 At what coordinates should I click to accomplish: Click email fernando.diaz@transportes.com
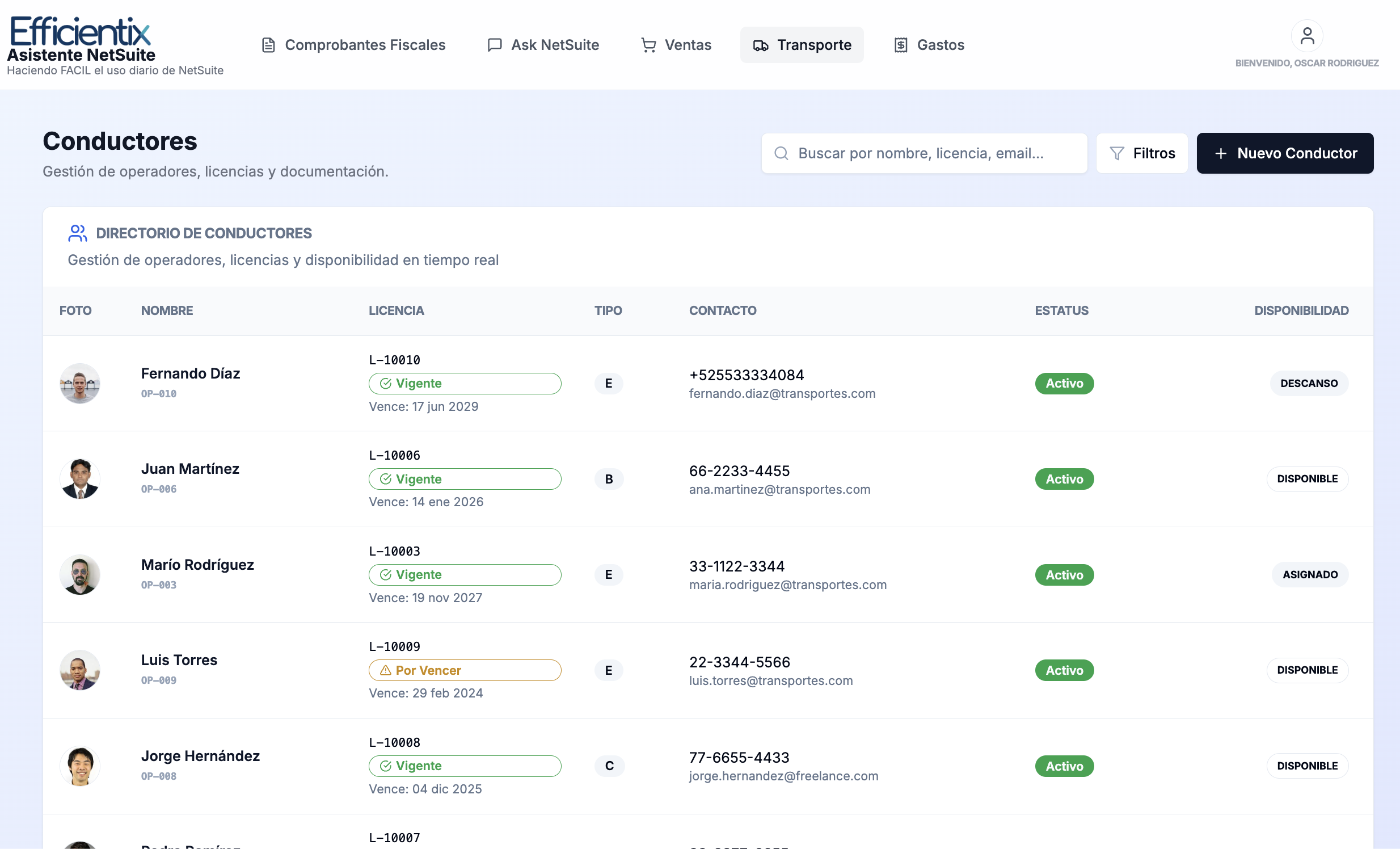tap(782, 393)
